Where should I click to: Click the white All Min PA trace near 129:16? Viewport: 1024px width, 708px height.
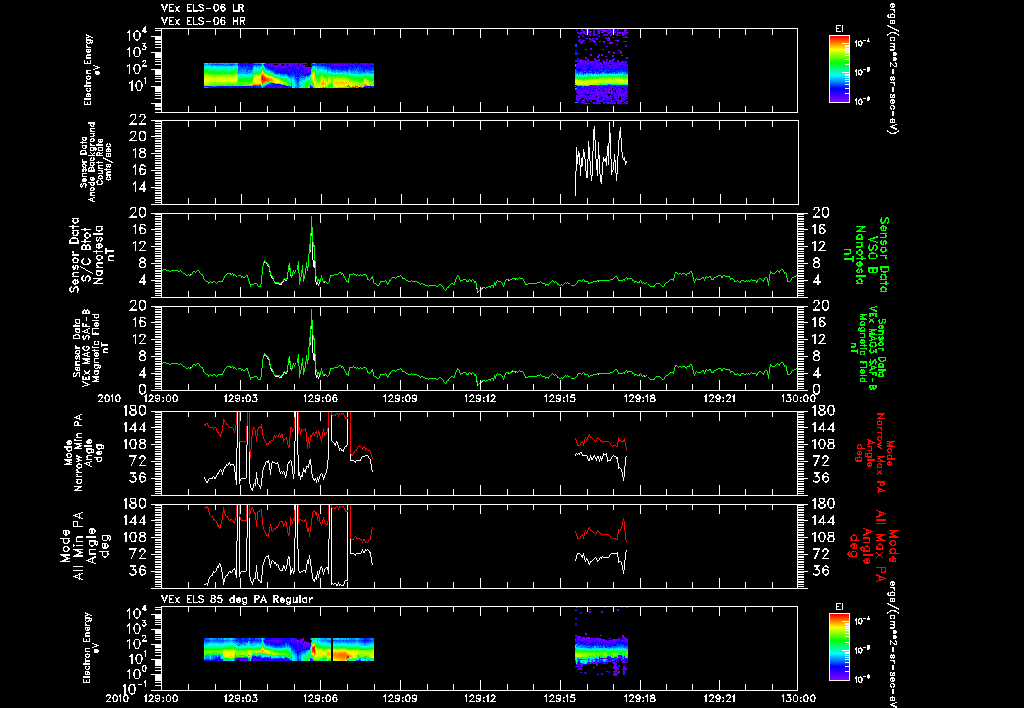click(601, 558)
